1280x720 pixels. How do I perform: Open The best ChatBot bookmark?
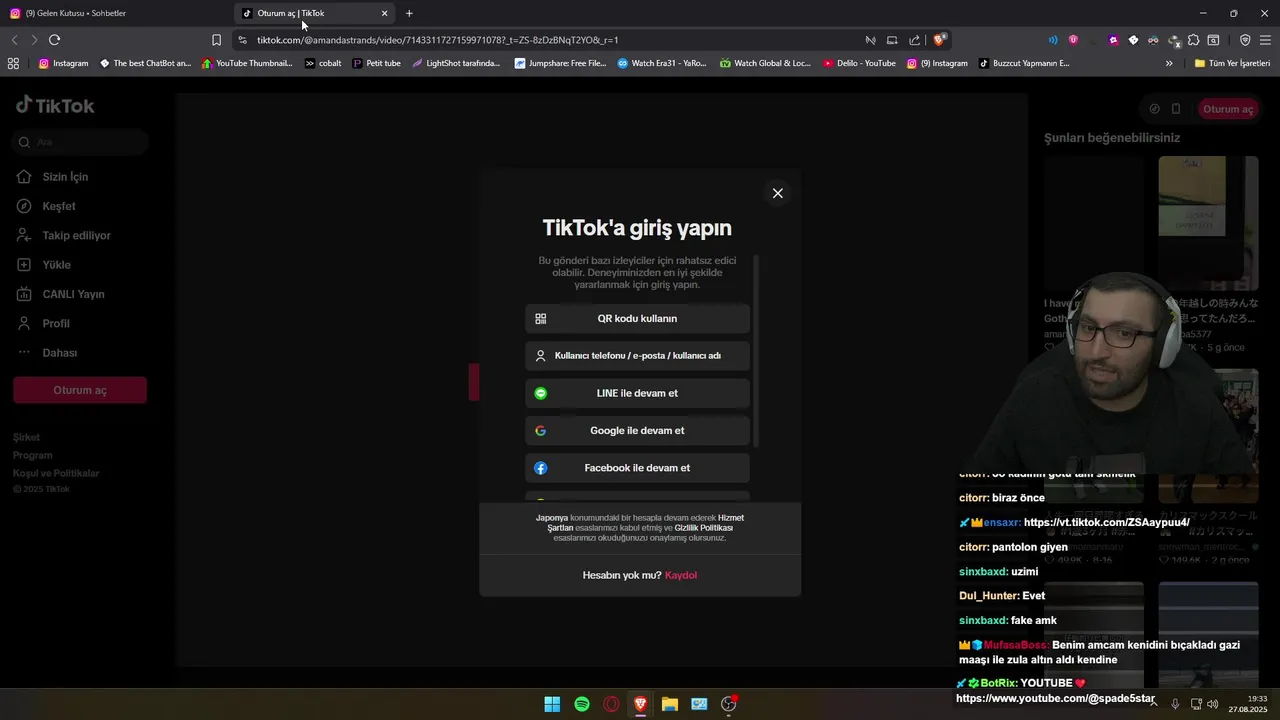[x=145, y=63]
